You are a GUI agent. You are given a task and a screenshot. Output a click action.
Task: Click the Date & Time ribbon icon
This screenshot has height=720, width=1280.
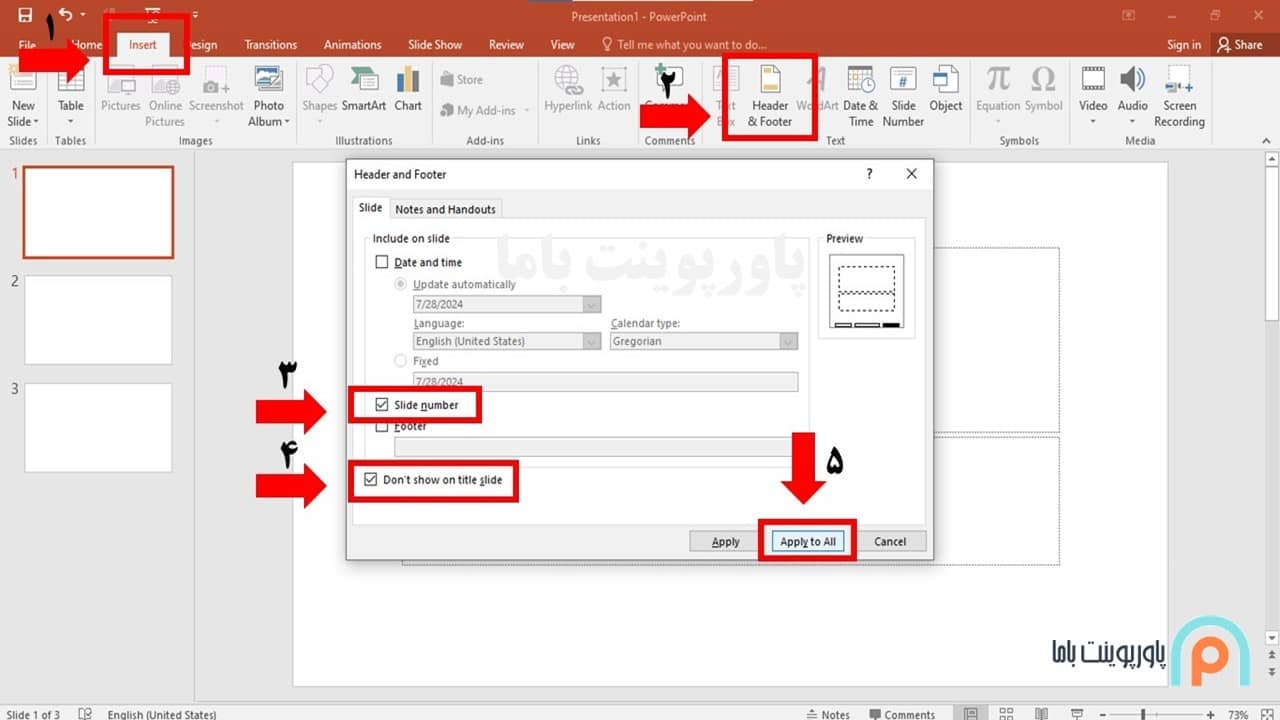click(860, 97)
